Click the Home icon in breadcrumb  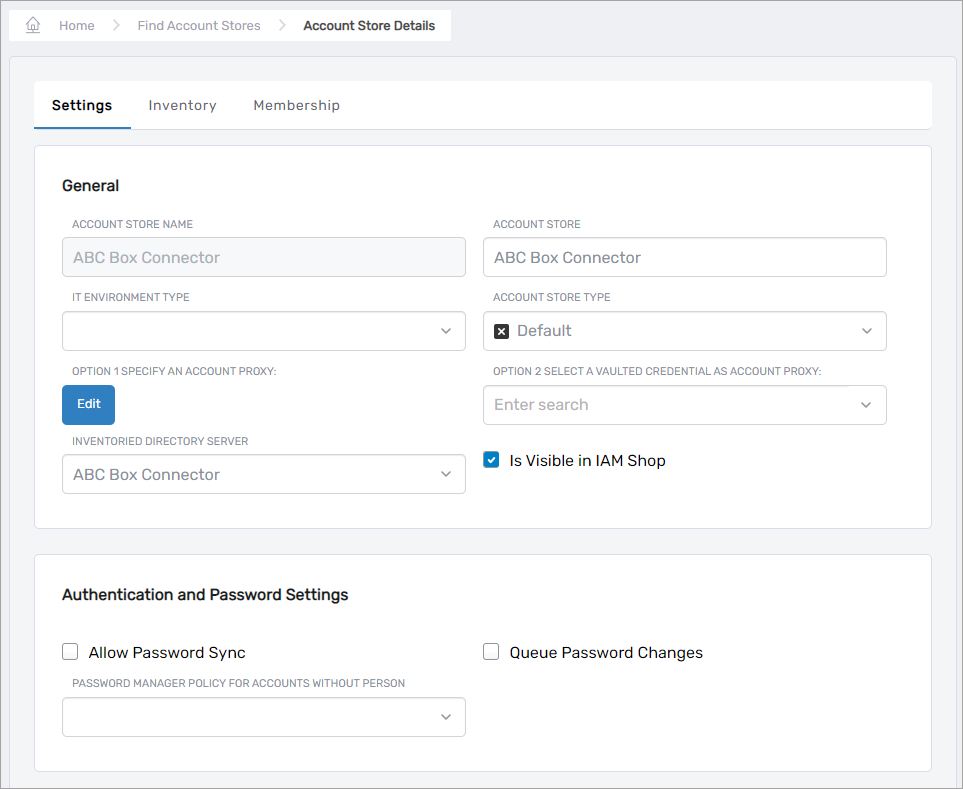point(33,25)
